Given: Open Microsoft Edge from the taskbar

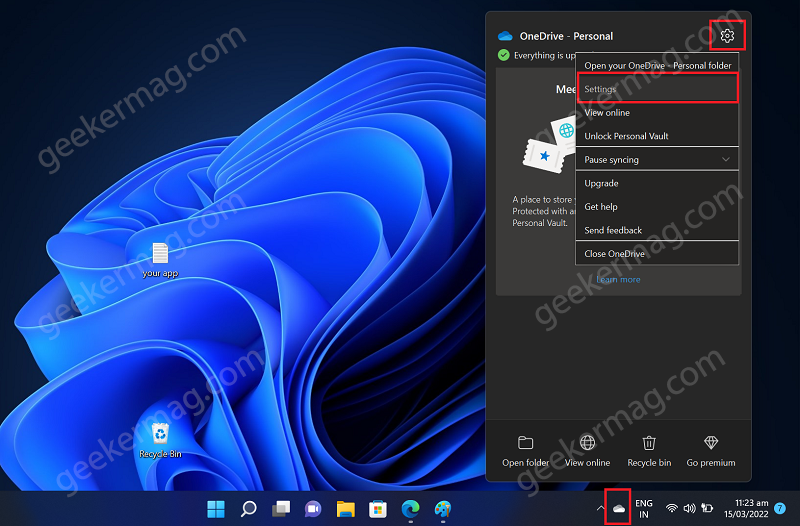Looking at the screenshot, I should pyautogui.click(x=410, y=509).
